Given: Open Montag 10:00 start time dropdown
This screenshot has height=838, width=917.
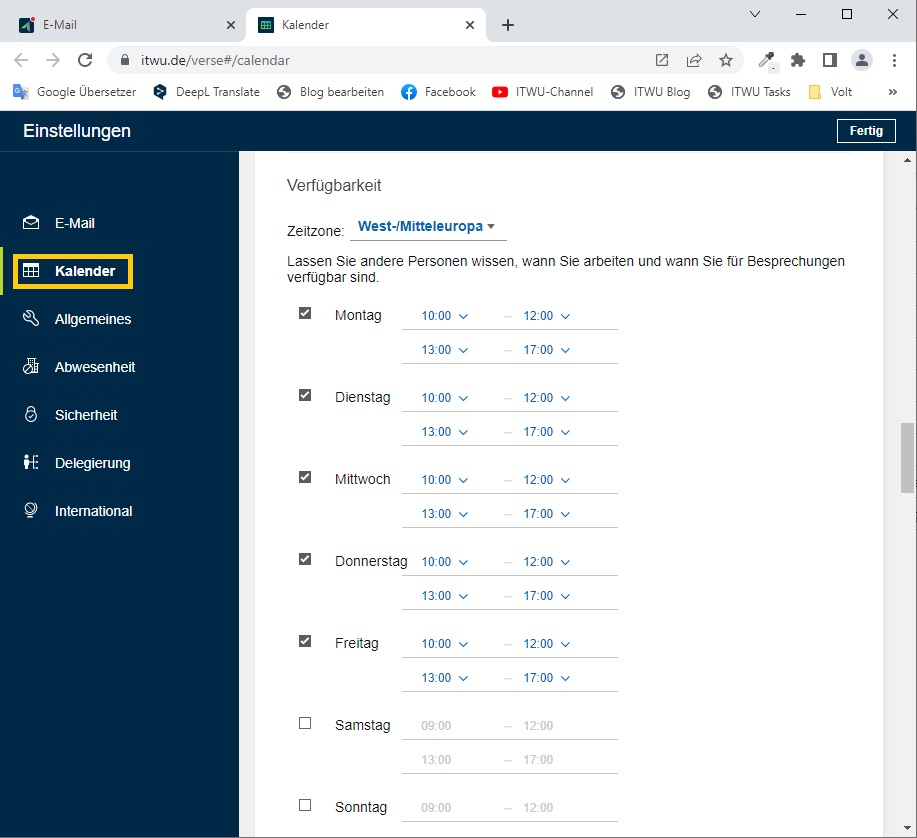Looking at the screenshot, I should pos(444,316).
